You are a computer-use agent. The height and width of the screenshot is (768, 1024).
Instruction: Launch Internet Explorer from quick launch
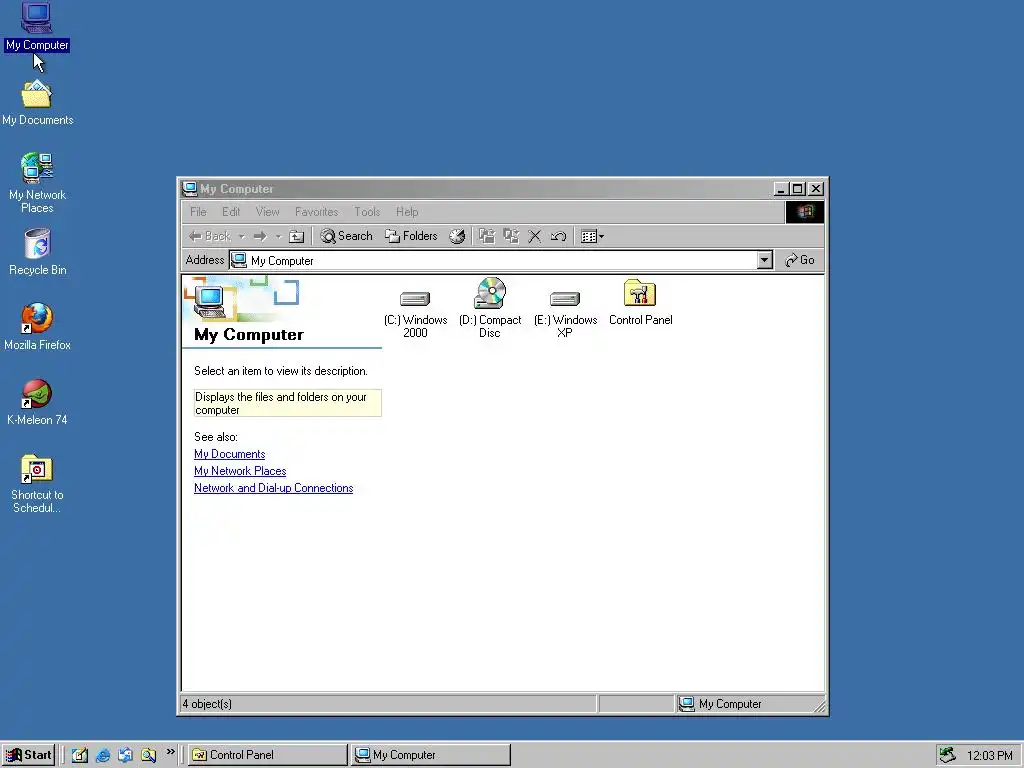103,755
